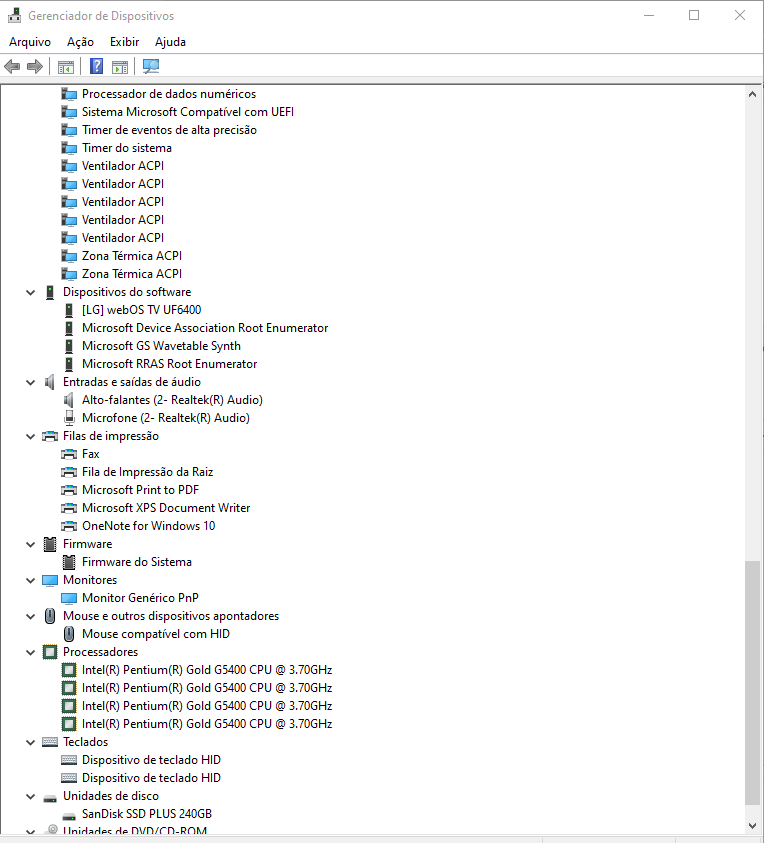764x843 pixels.
Task: Click the speaker icon of Entradas e saídas de áudio
Action: point(49,382)
